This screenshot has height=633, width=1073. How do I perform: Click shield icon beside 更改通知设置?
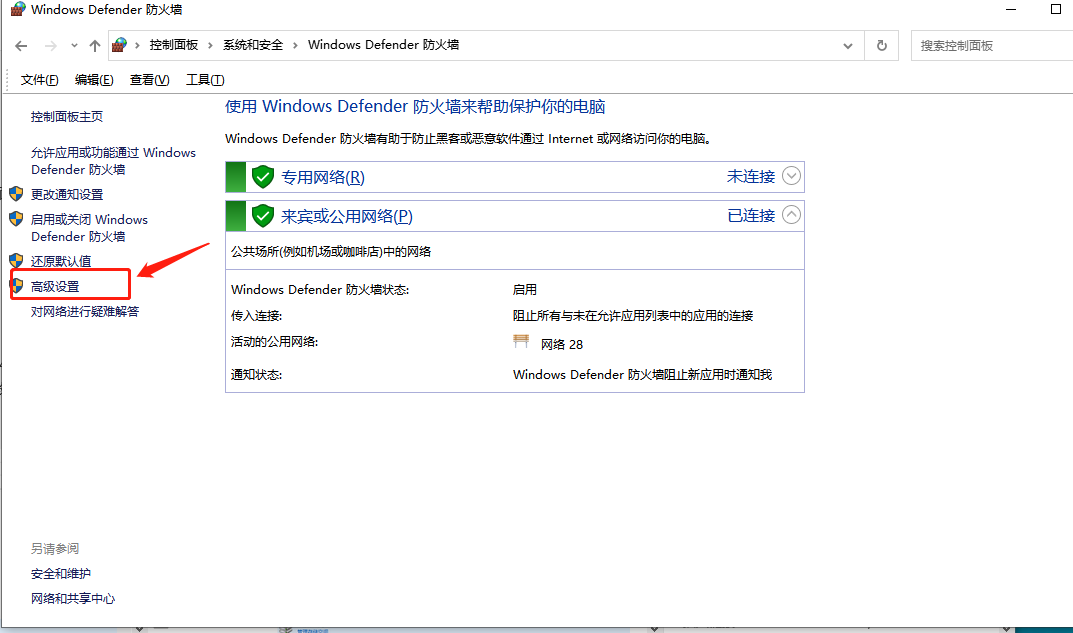tap(16, 194)
